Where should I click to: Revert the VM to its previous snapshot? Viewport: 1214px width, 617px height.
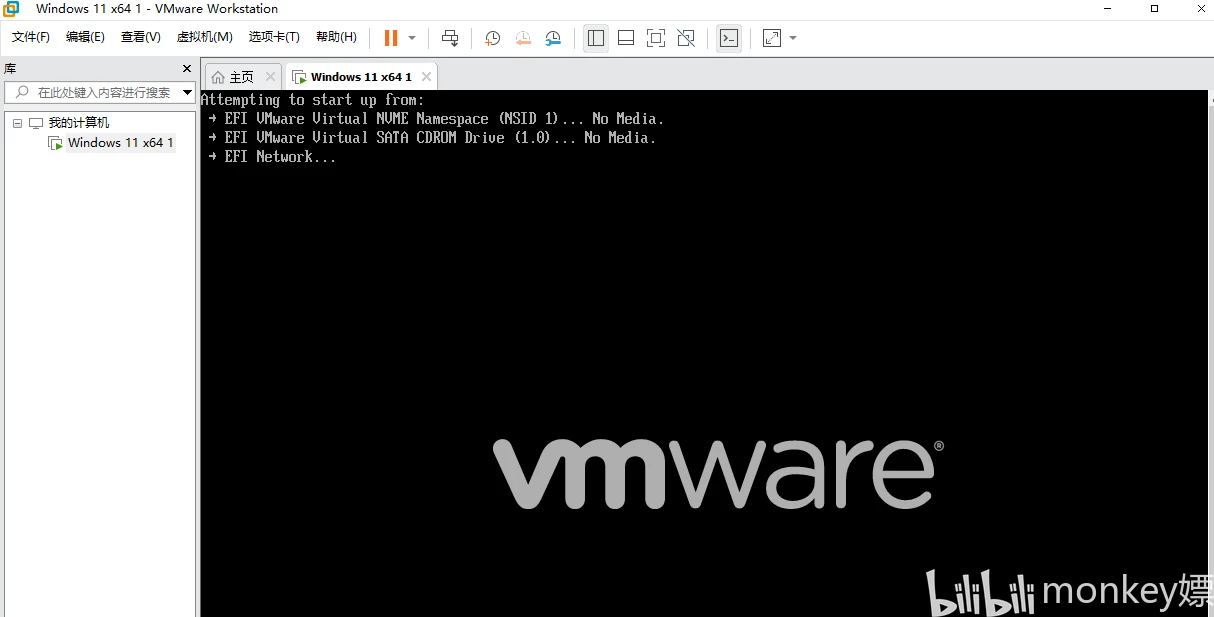[x=523, y=38]
